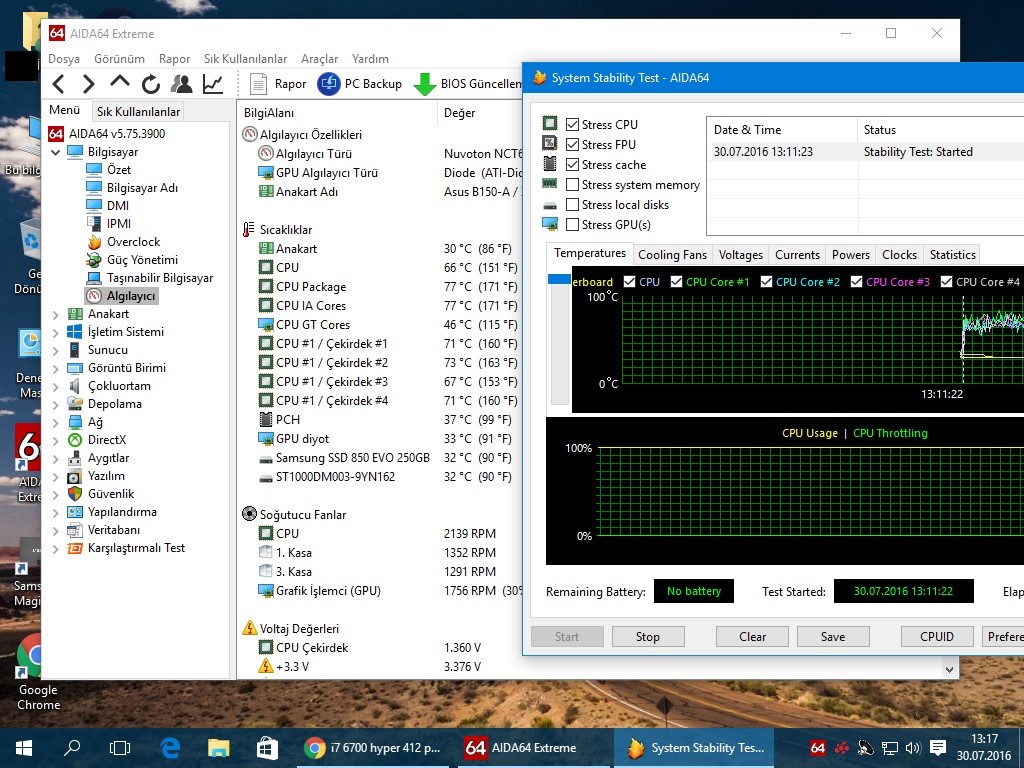Click the blue temperature graph scale slider

[x=559, y=280]
